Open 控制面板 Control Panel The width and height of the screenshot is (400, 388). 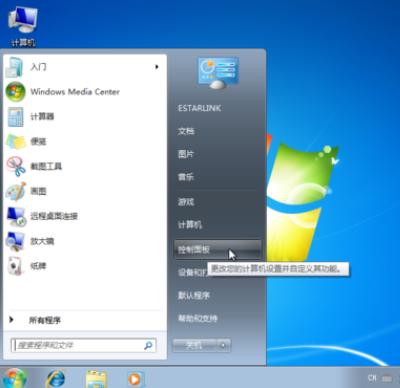(x=218, y=249)
